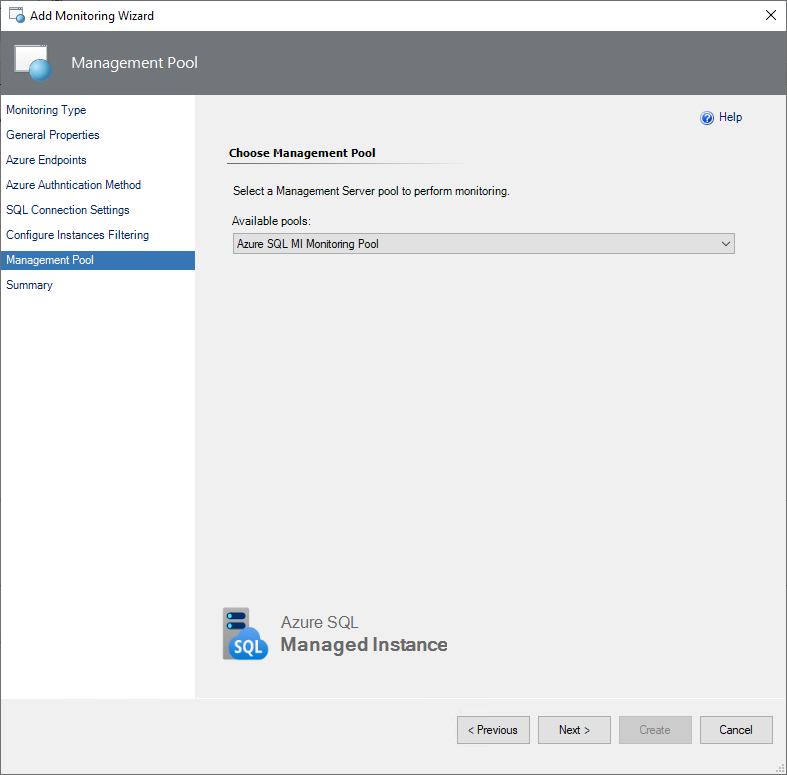
Task: Jump to Configure Instances Filtering step
Action: click(77, 235)
